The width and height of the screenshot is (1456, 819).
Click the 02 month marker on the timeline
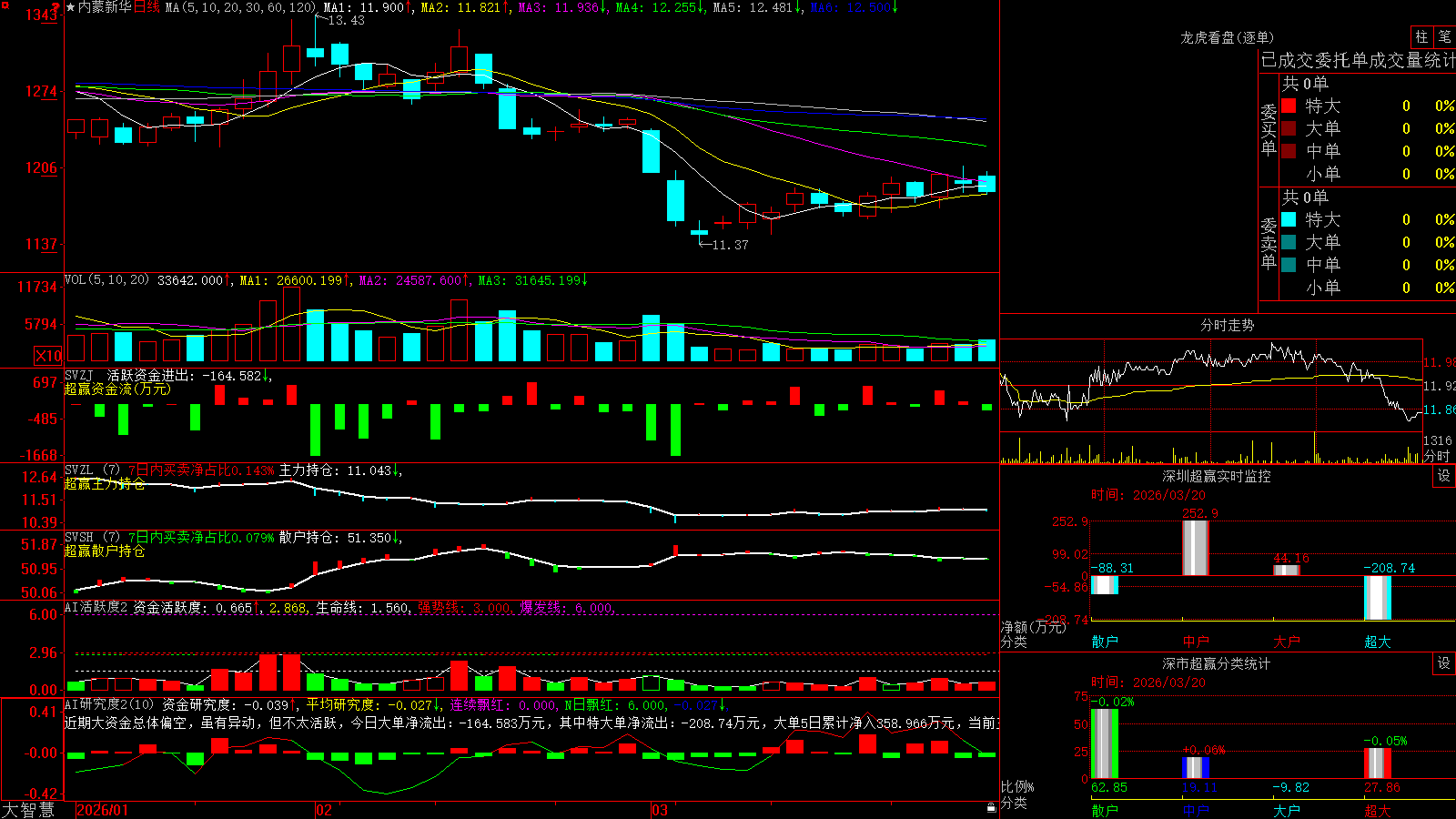point(324,810)
